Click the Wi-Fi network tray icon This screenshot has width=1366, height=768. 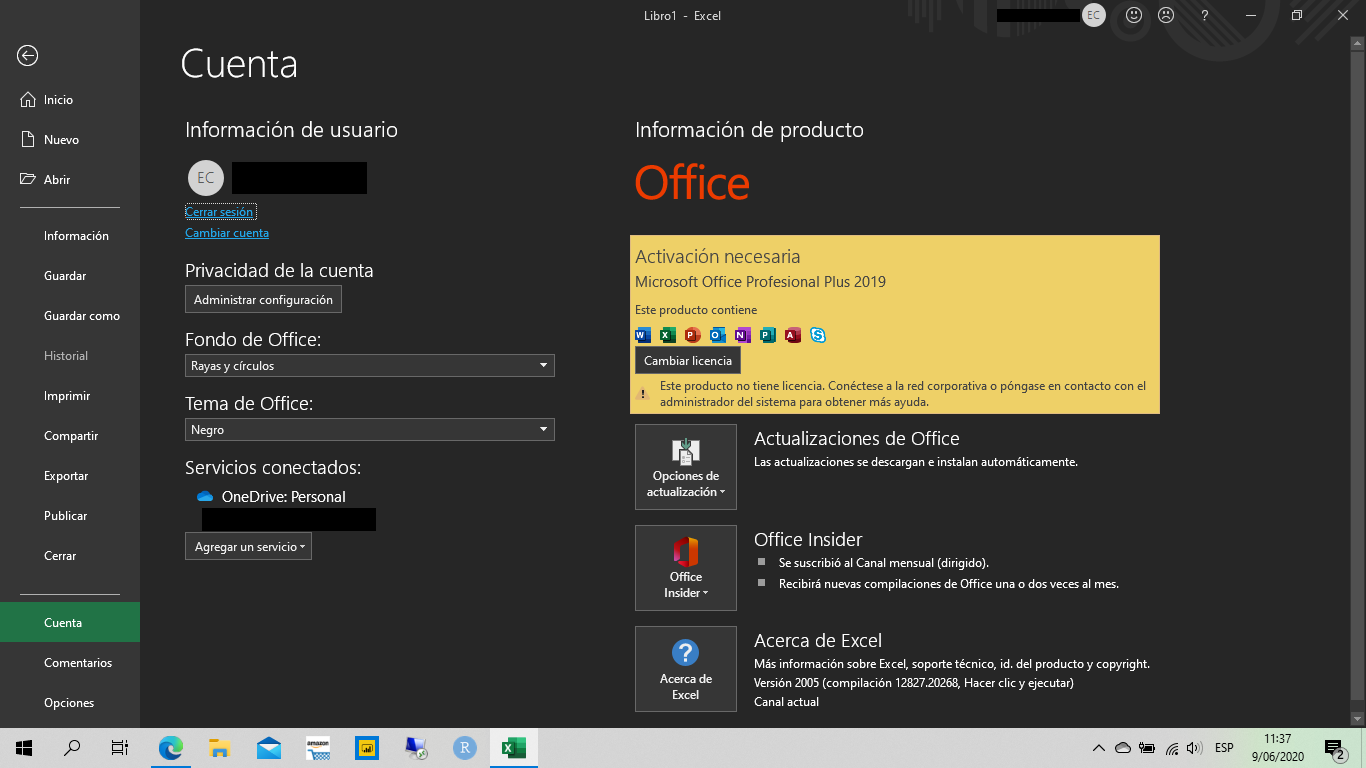[x=1171, y=748]
